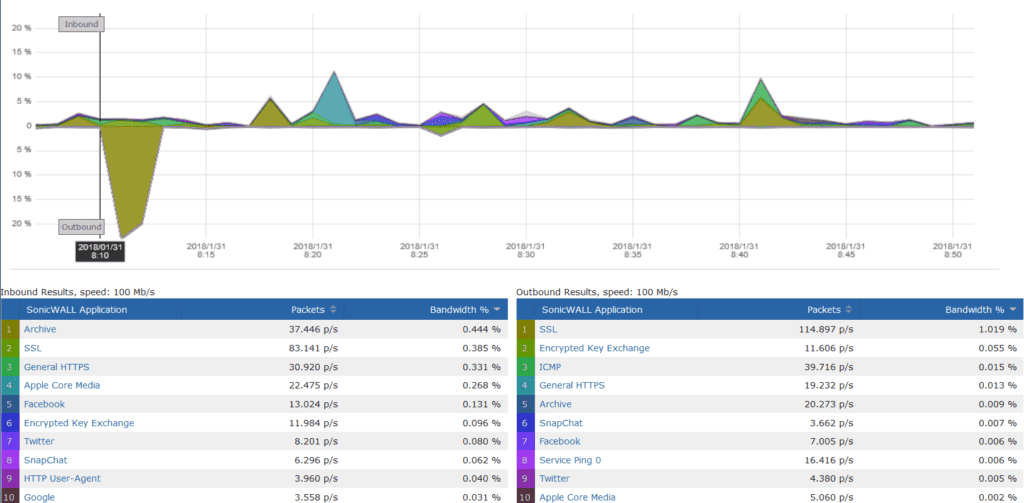1024x503 pixels.
Task: Open SnapChat in Inbound results
Action: [x=46, y=460]
